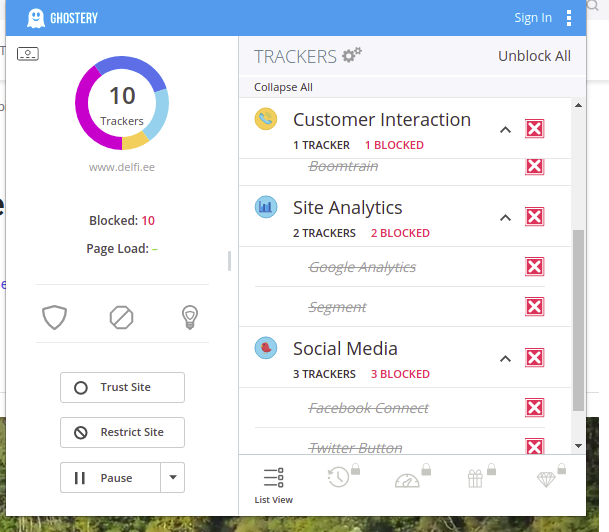Click the Blocked: 10 count text
This screenshot has width=609, height=532.
coord(122,221)
